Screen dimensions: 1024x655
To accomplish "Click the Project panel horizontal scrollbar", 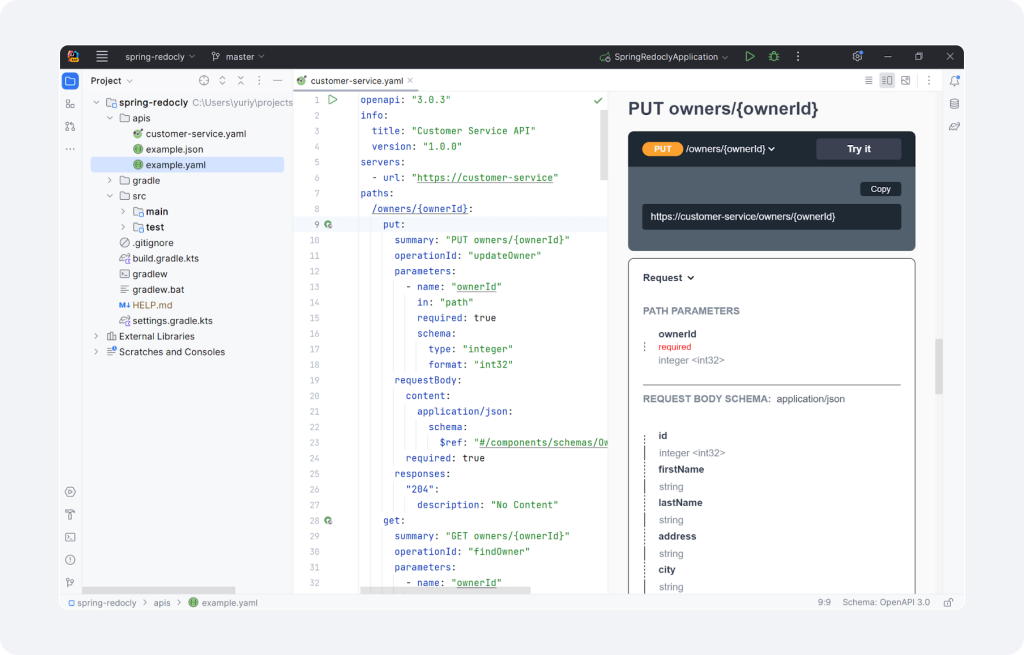I will (158, 590).
